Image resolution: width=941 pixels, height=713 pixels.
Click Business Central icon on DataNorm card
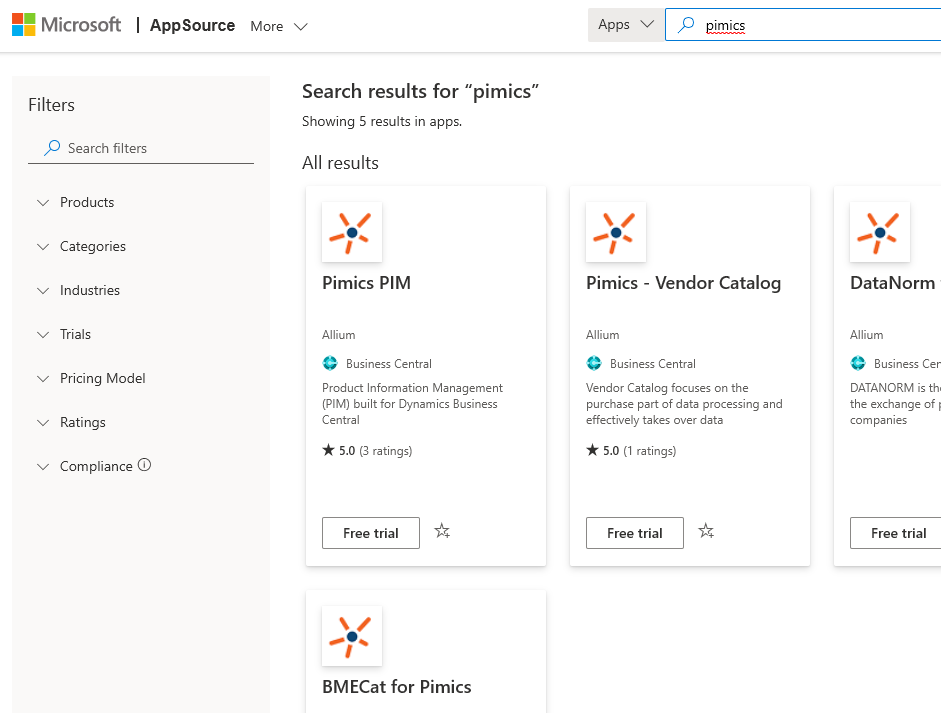(858, 363)
